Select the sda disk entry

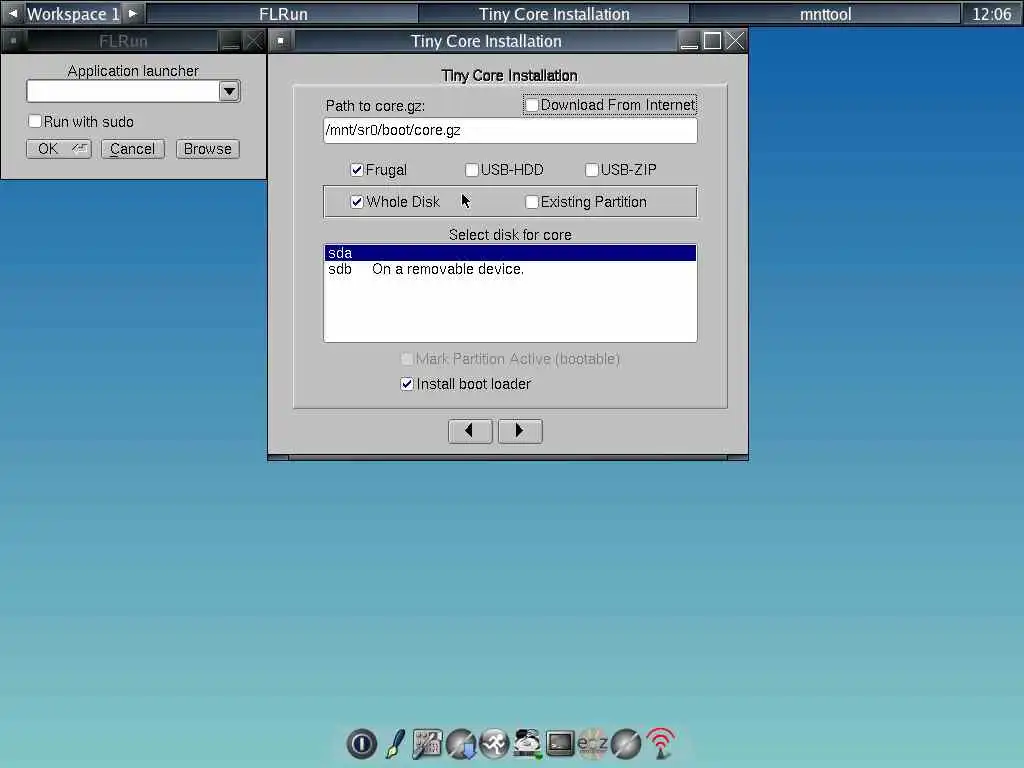point(510,253)
